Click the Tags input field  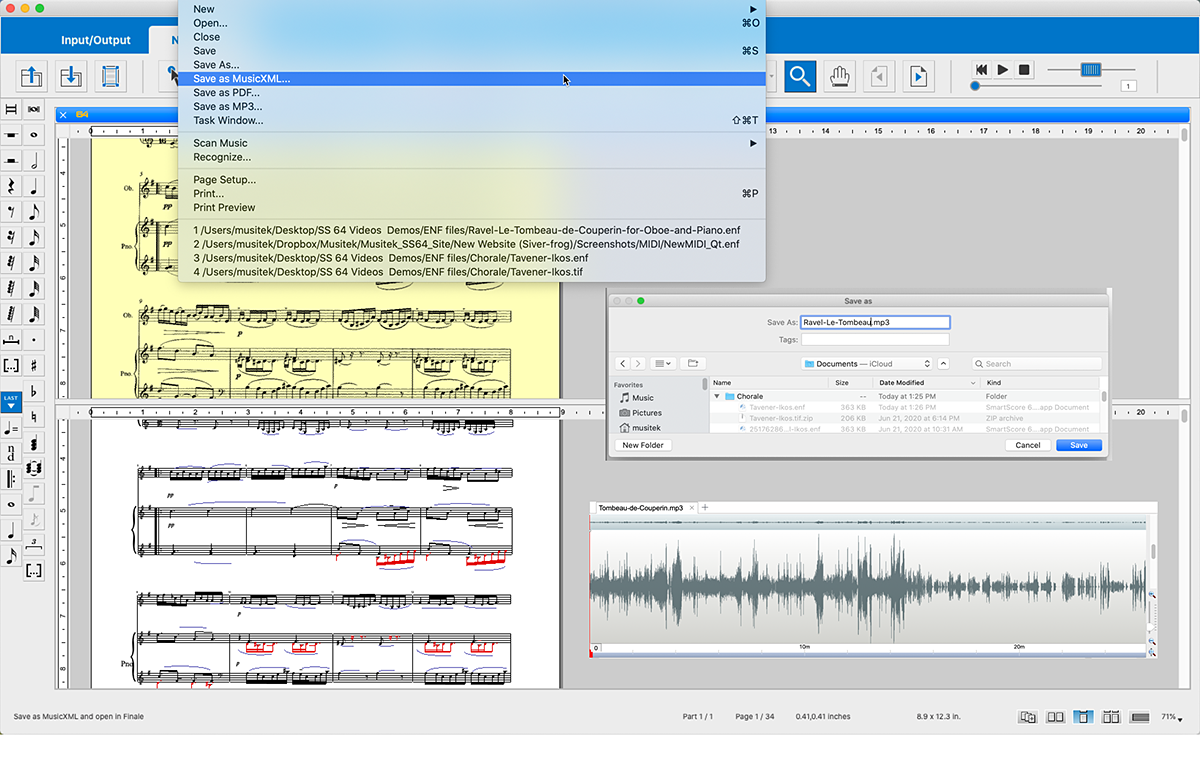click(875, 340)
